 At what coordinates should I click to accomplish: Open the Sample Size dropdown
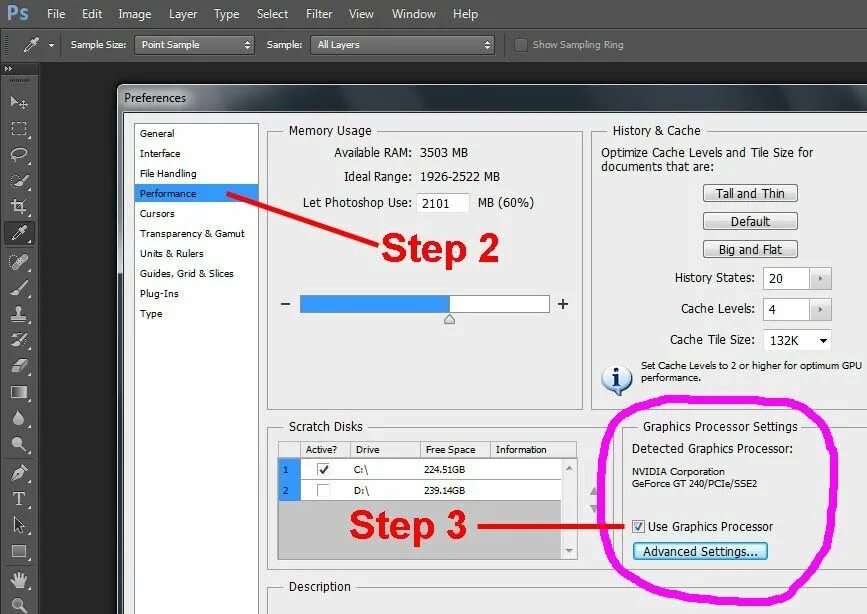pyautogui.click(x=194, y=45)
